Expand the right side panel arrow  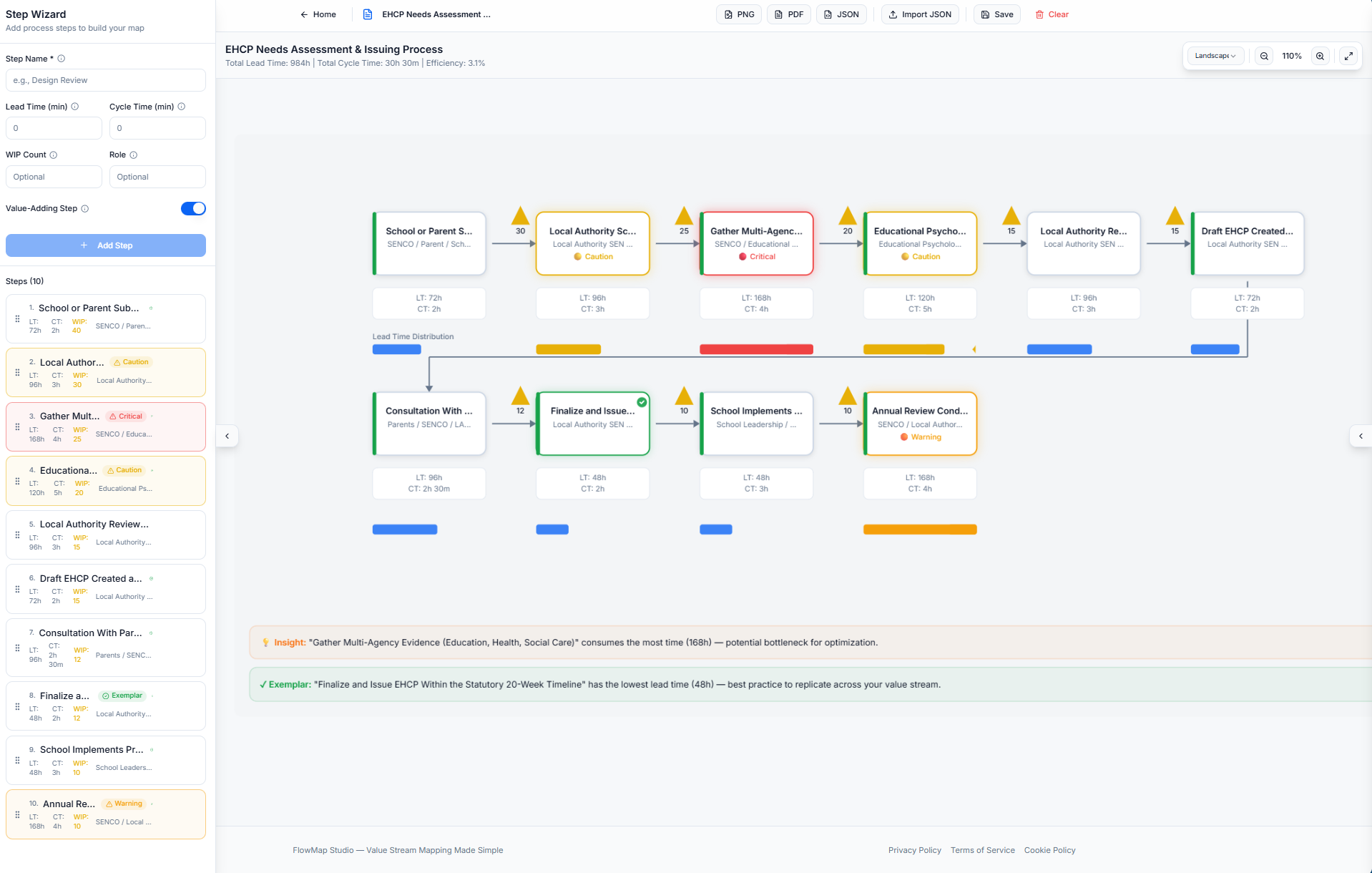point(1361,436)
